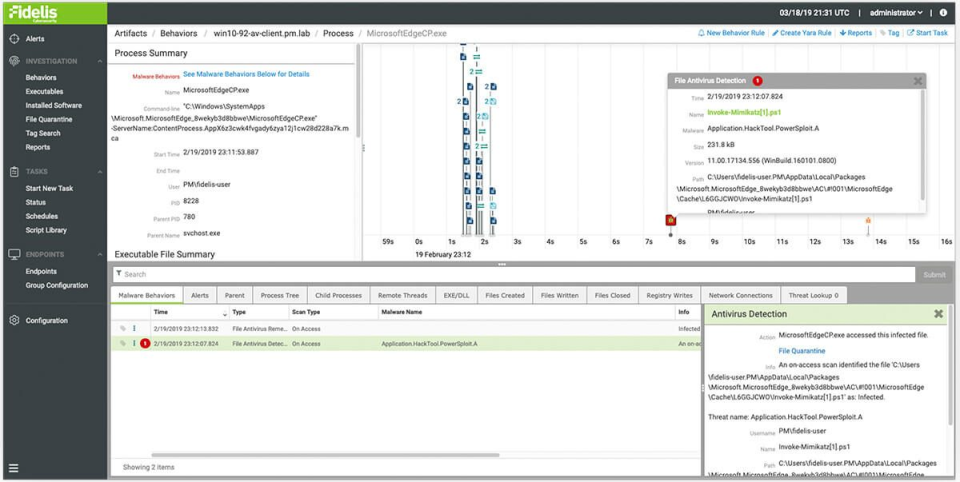Open the Files Created tab

click(x=504, y=295)
